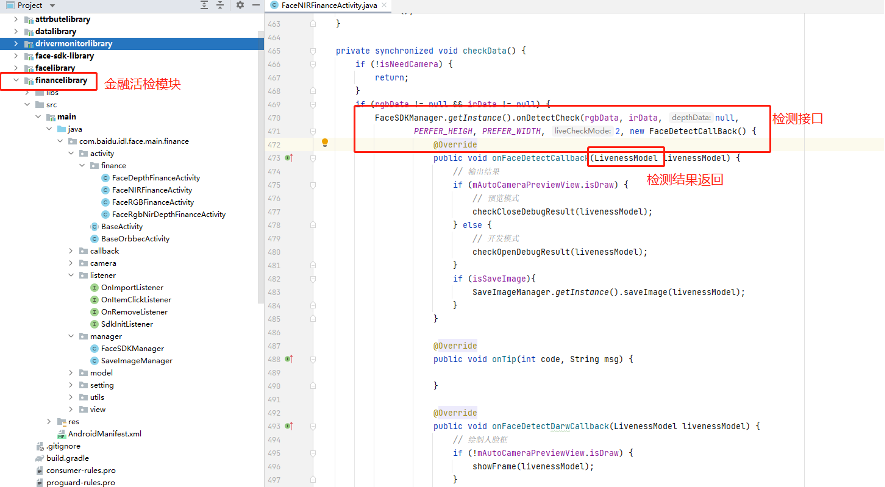Click the Collapse All toolbar icon
This screenshot has width=885, height=487.
(x=220, y=5)
